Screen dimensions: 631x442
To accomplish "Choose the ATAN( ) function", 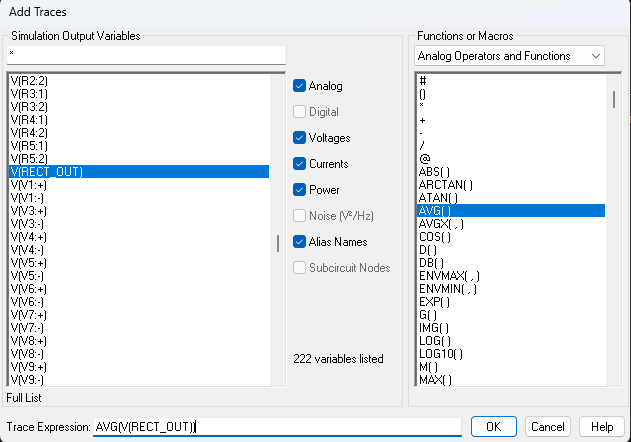I will [x=511, y=198].
